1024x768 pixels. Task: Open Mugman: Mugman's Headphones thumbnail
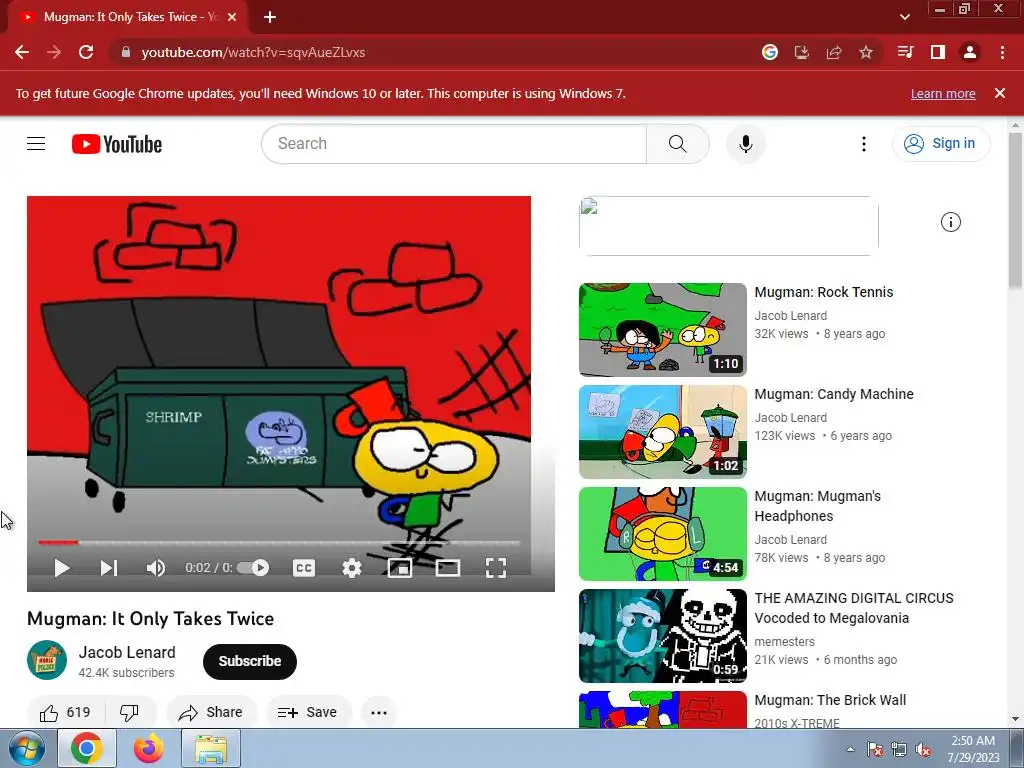pyautogui.click(x=662, y=534)
